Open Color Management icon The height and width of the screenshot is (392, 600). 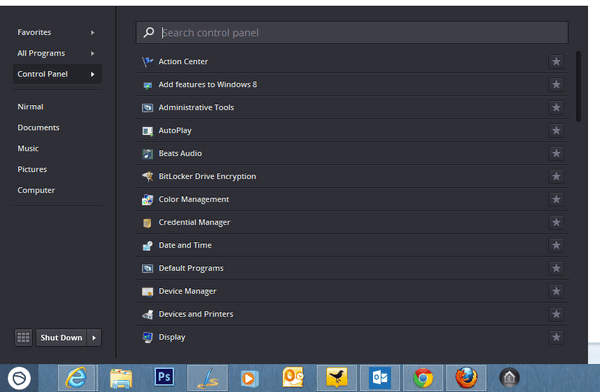[147, 199]
